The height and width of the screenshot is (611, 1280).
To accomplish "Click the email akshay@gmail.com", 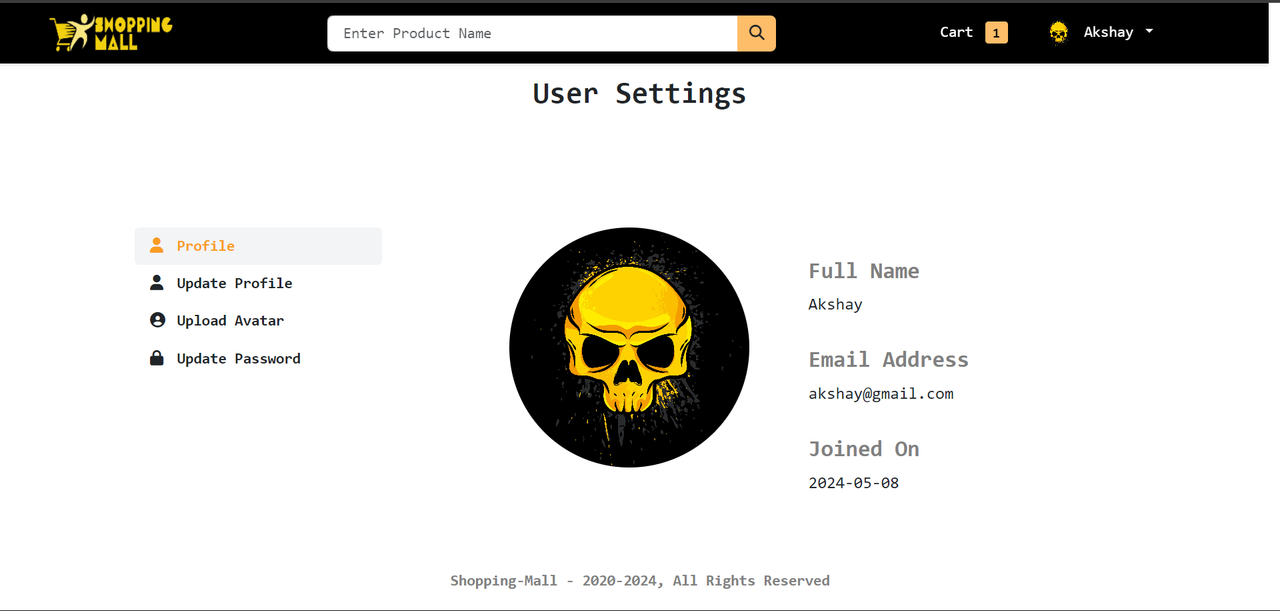I will click(881, 394).
